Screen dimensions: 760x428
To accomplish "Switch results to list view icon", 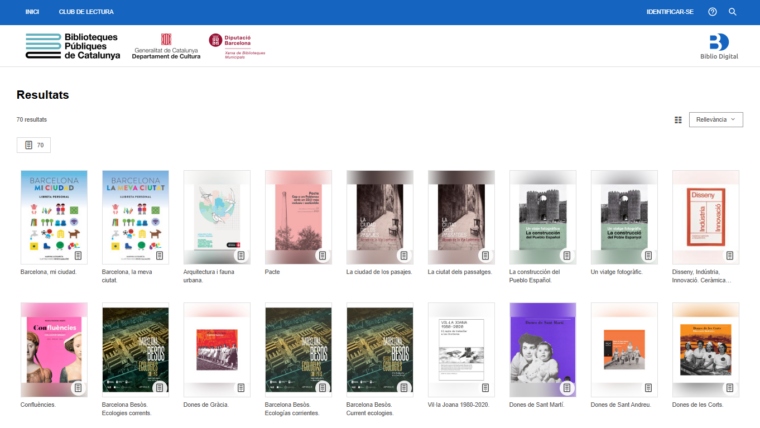I will pos(678,120).
